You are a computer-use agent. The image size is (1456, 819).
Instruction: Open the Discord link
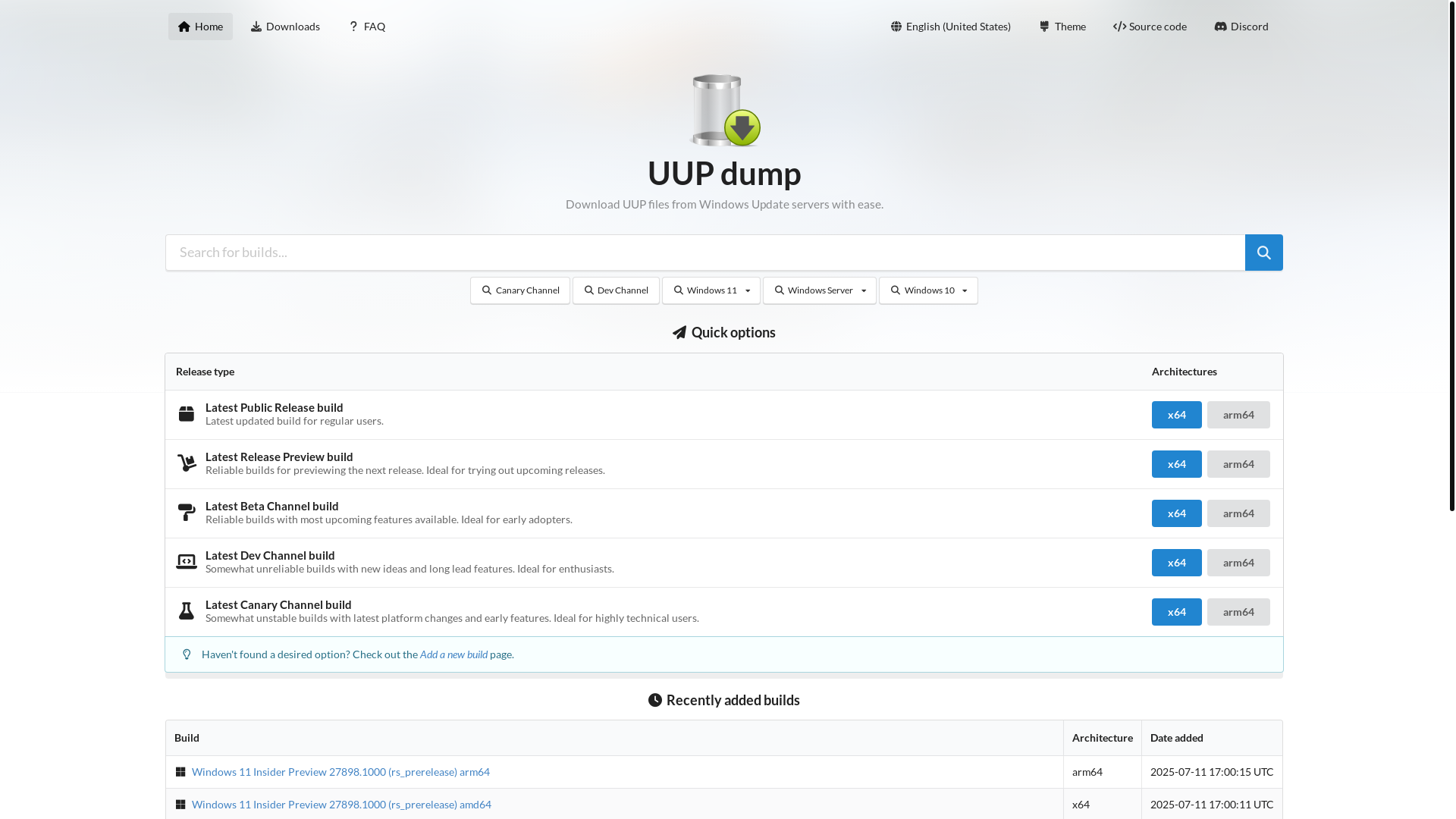coord(1241,27)
